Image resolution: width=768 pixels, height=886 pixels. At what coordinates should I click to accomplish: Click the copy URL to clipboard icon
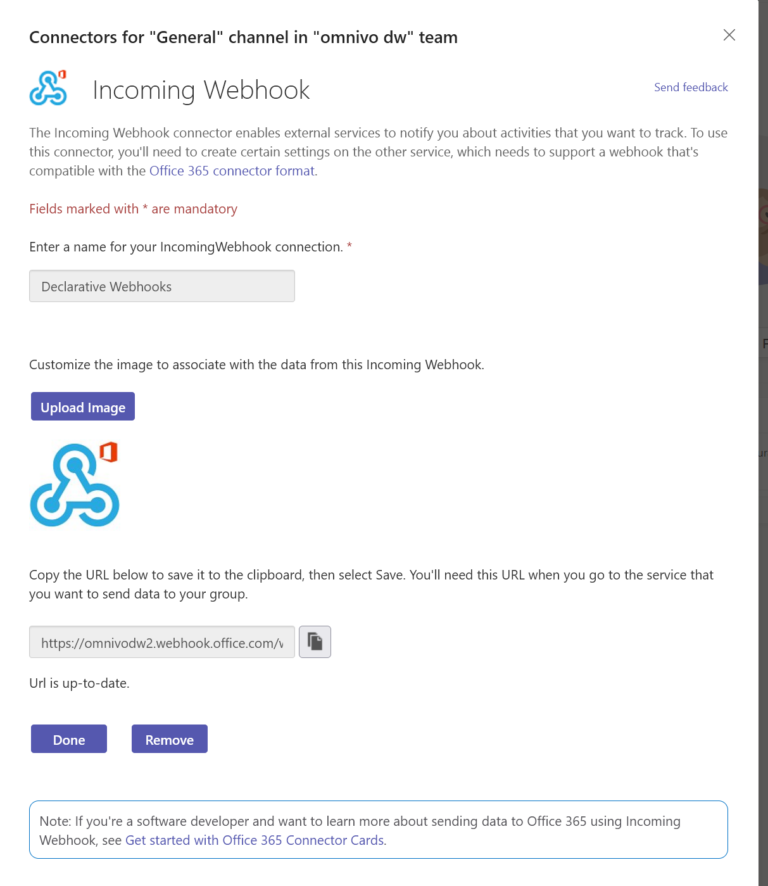315,642
